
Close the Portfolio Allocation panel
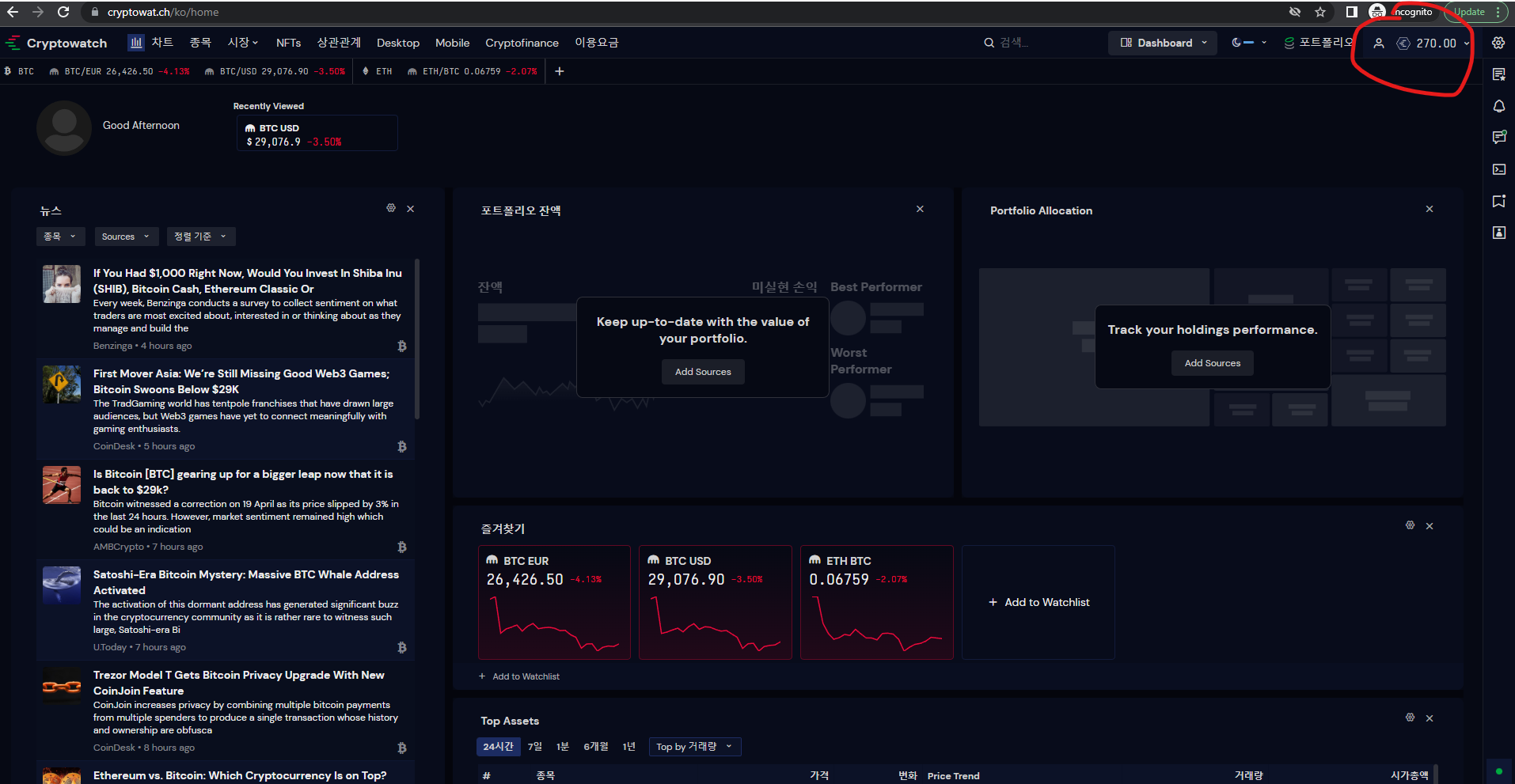click(1430, 209)
